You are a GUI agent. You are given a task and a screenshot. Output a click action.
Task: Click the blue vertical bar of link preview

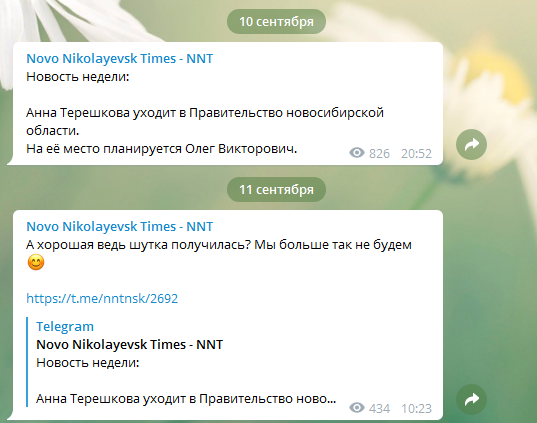[x=27, y=362]
